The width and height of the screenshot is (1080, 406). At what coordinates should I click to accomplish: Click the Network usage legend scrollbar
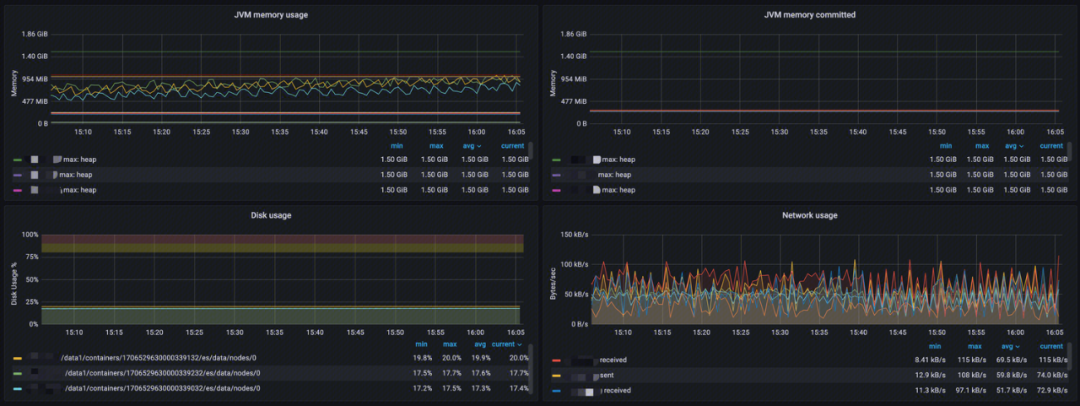(1070, 355)
